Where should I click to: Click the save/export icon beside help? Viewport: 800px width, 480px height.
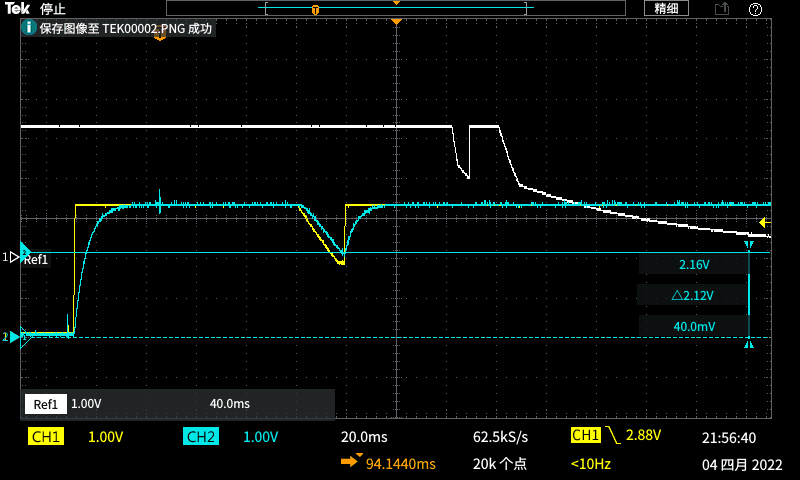722,8
